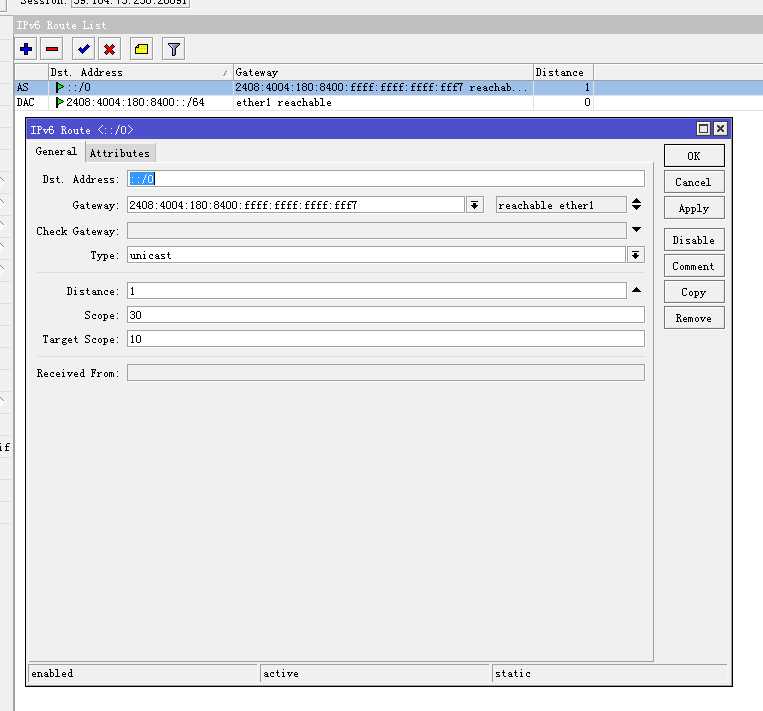
Task: Click the 'static' status bar entry
Action: tap(609, 674)
